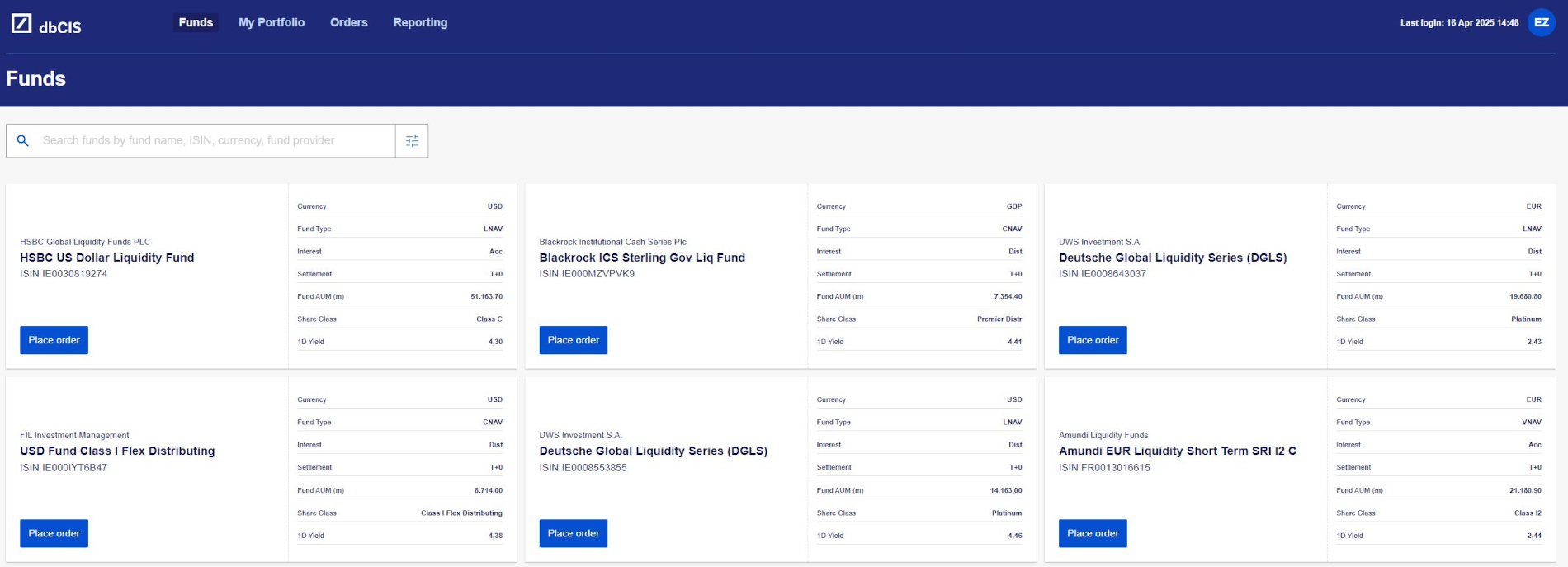Image resolution: width=1568 pixels, height=567 pixels.
Task: Click the Fund AUM value 7.354,40
Action: [1008, 296]
